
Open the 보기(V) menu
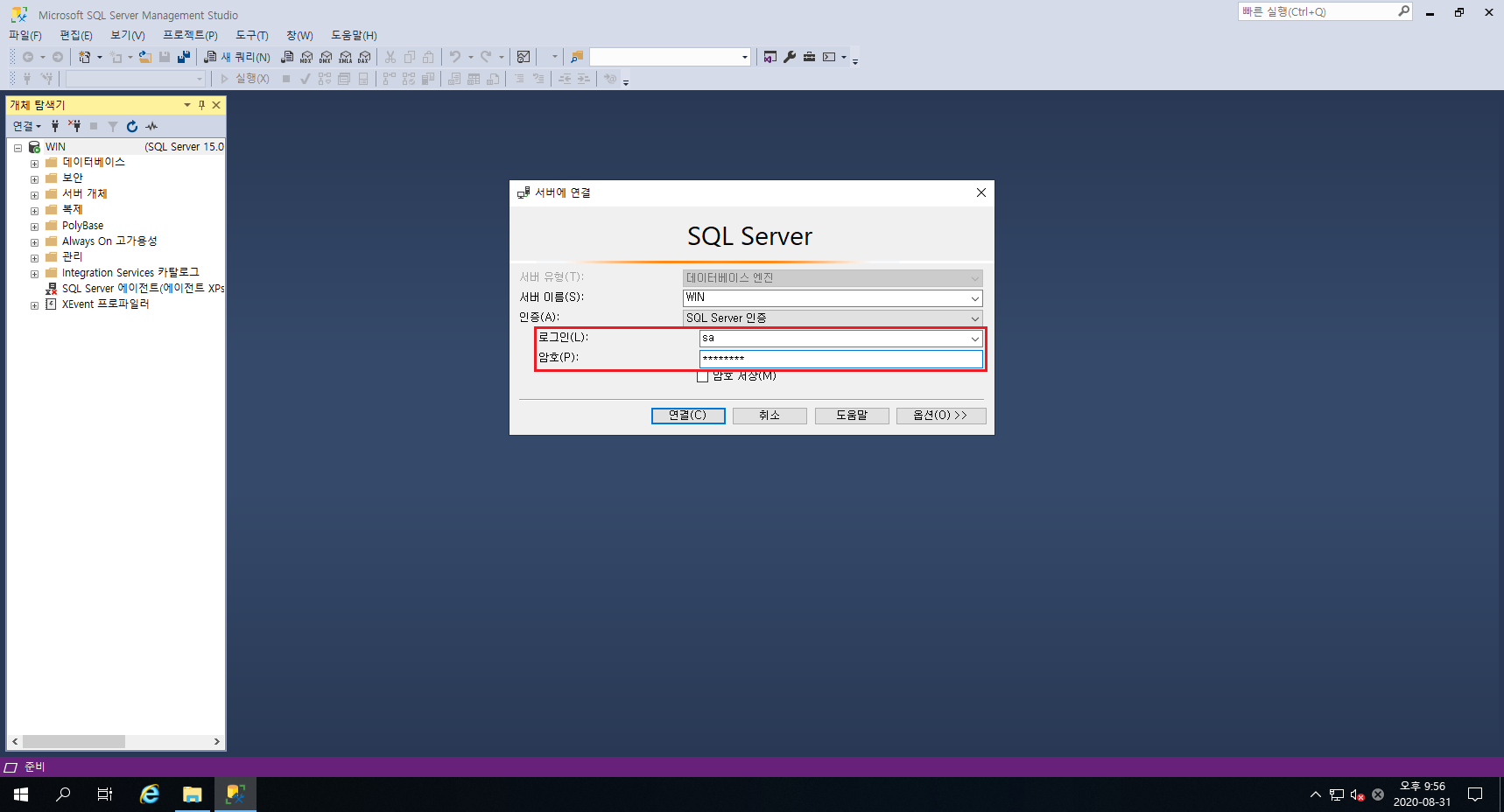pos(128,35)
